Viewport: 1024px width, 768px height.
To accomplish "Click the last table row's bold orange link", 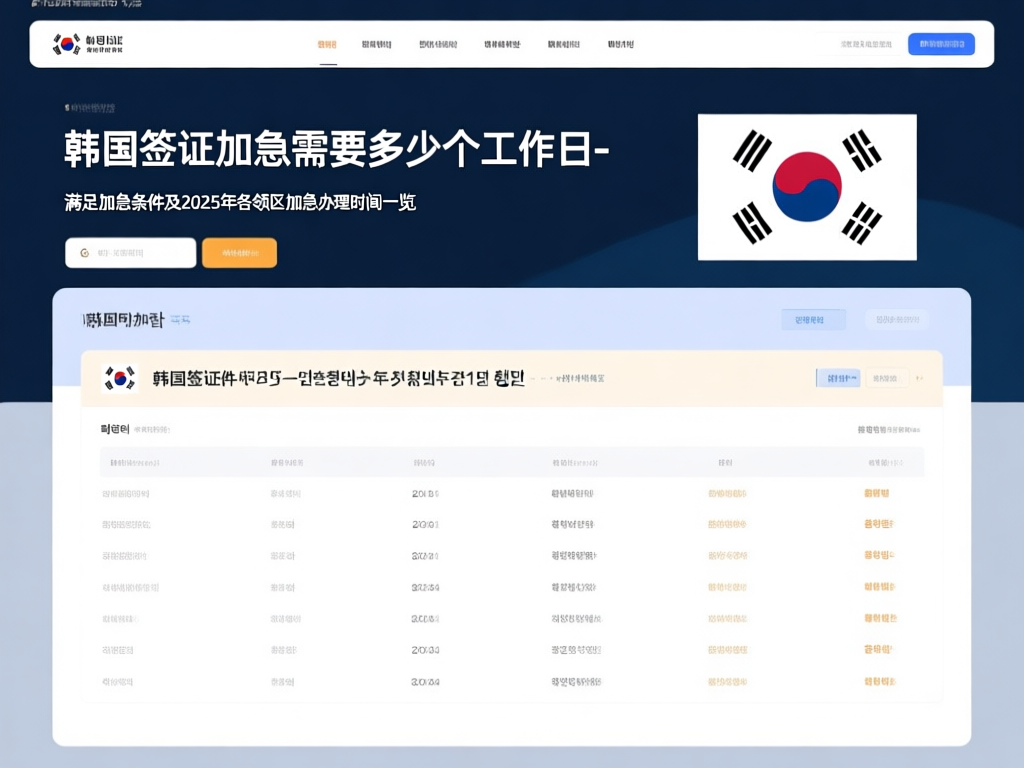I will pos(879,681).
